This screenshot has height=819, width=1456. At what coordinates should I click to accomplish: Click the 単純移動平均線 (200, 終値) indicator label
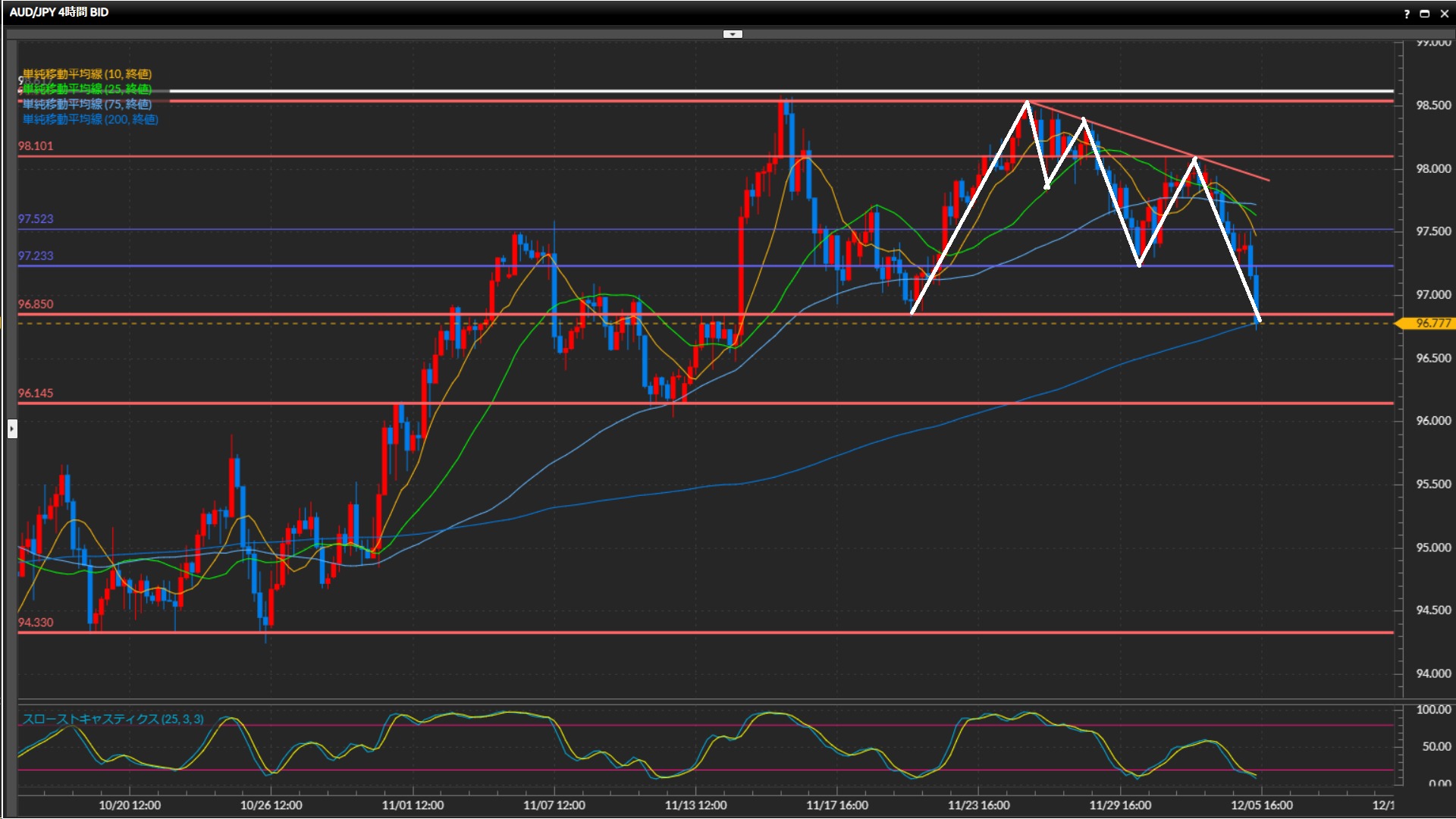90,119
